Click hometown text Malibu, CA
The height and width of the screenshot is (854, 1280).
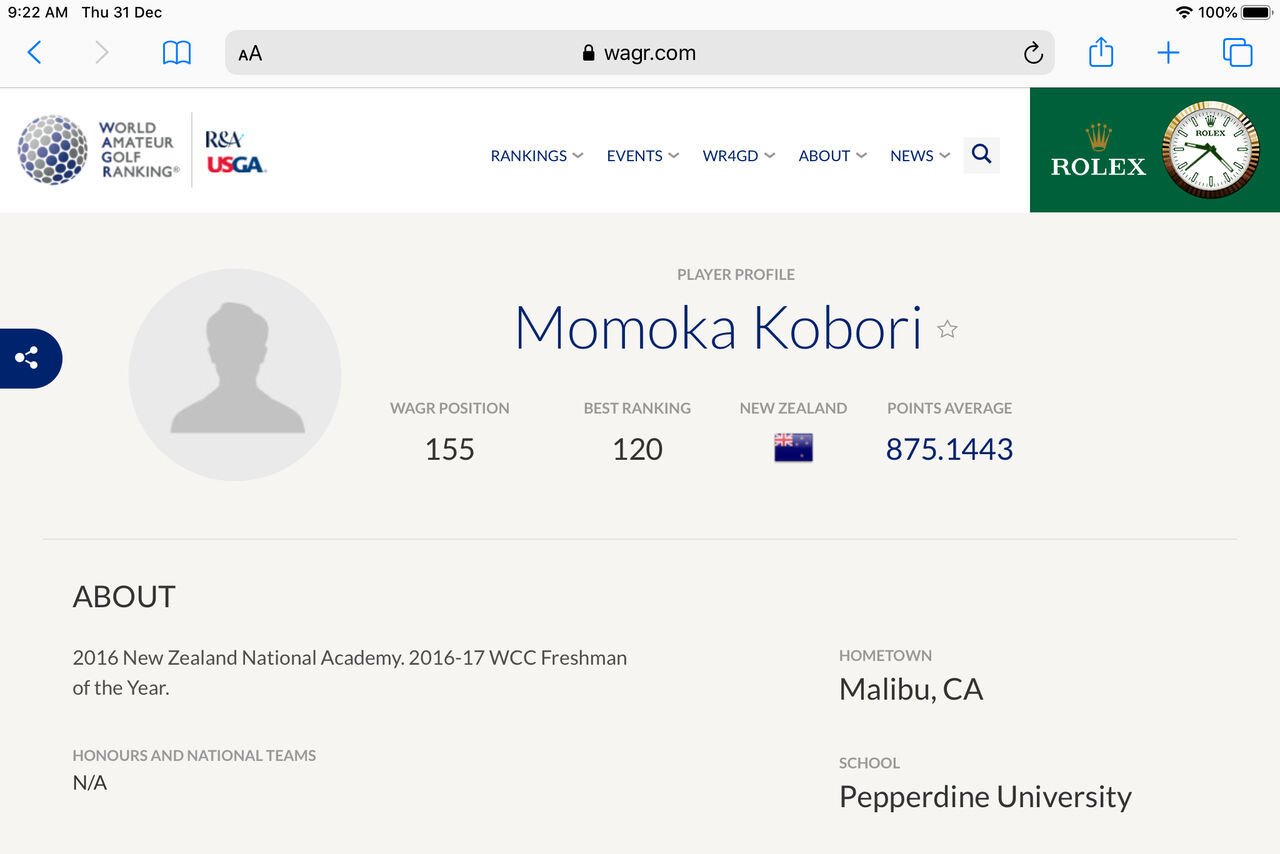(x=911, y=689)
